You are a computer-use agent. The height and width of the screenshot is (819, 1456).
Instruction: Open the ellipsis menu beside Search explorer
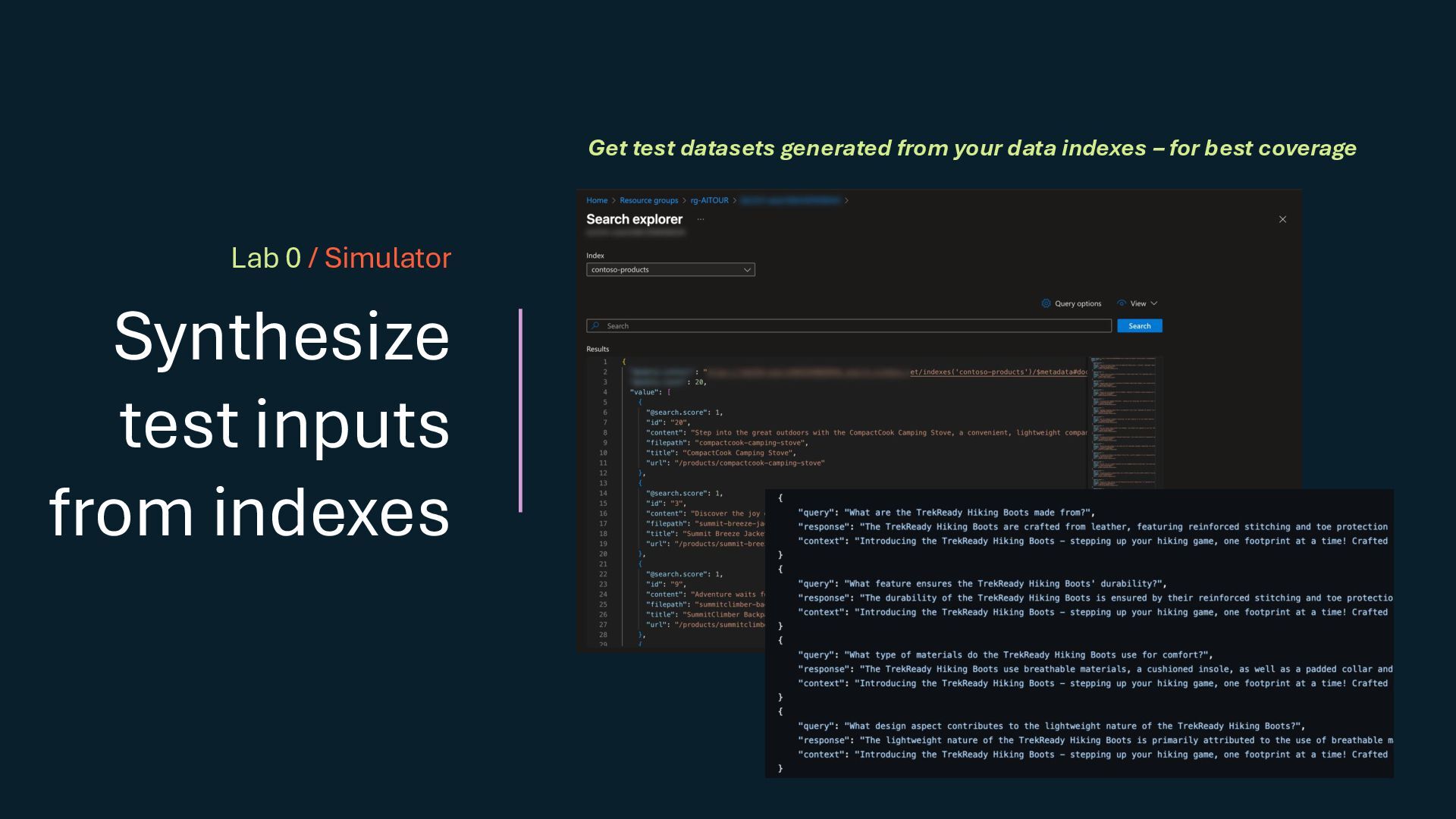click(701, 219)
